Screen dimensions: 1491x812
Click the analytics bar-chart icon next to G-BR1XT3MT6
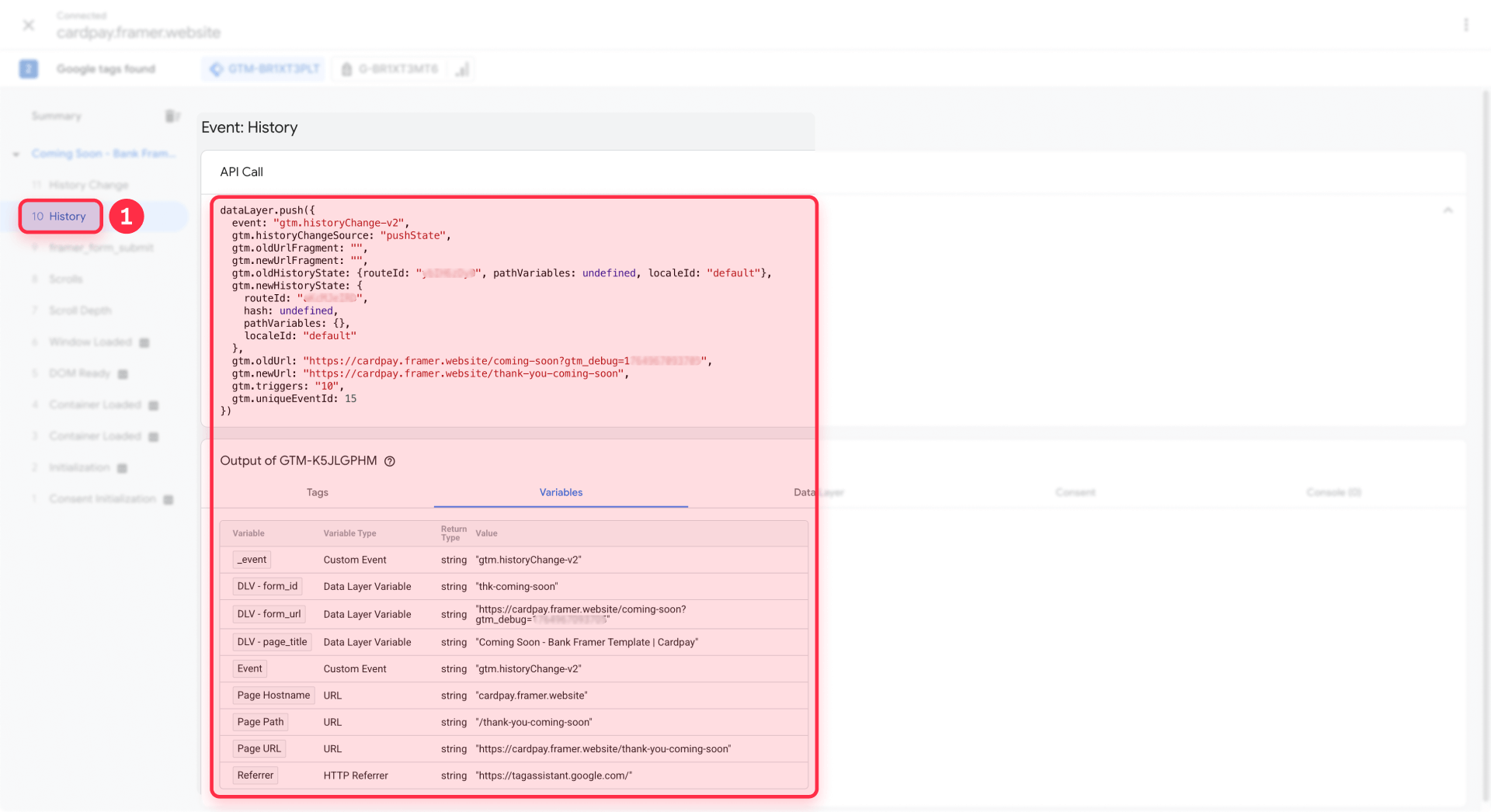(463, 69)
